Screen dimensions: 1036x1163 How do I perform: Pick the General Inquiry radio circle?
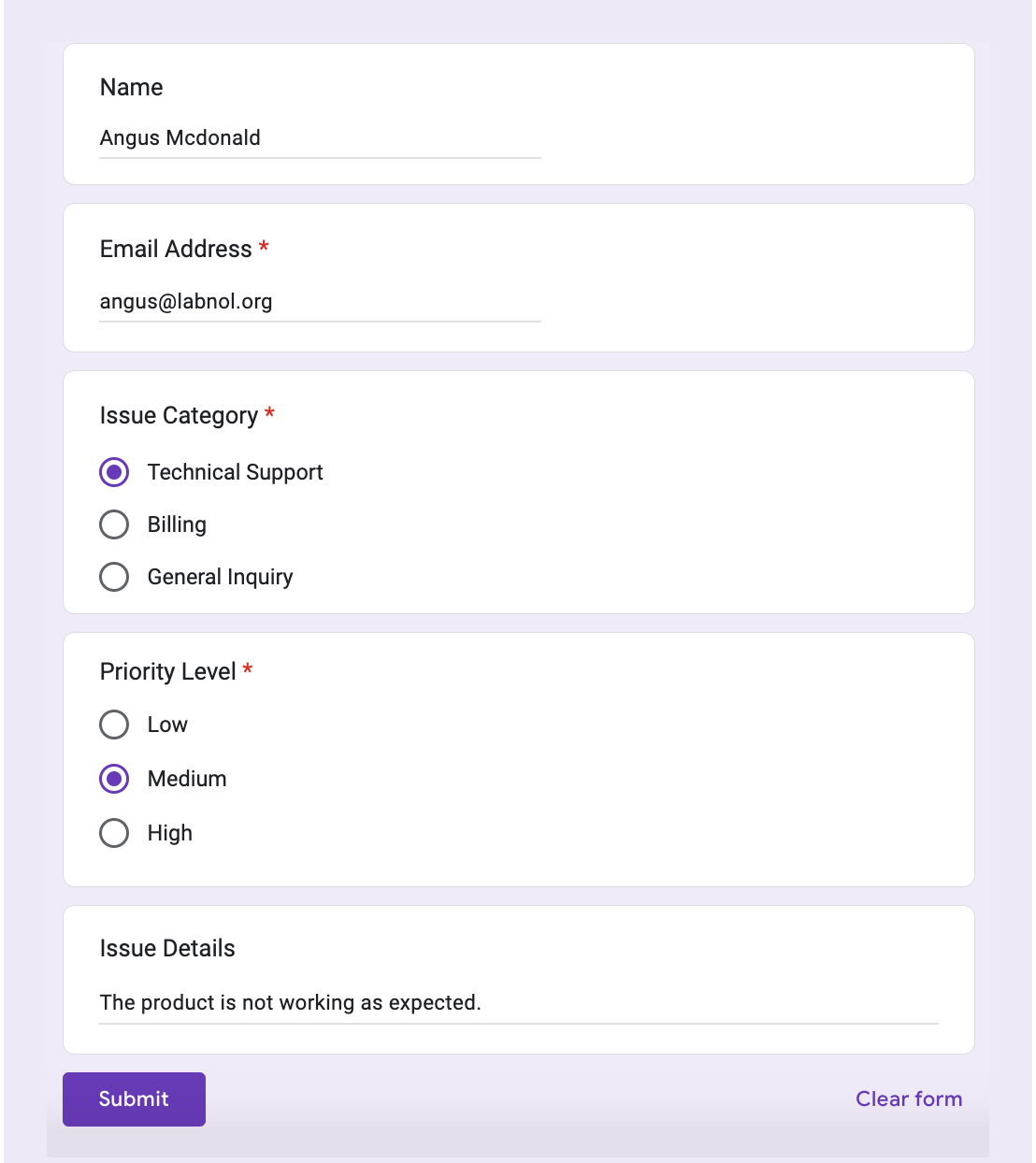[x=114, y=577]
